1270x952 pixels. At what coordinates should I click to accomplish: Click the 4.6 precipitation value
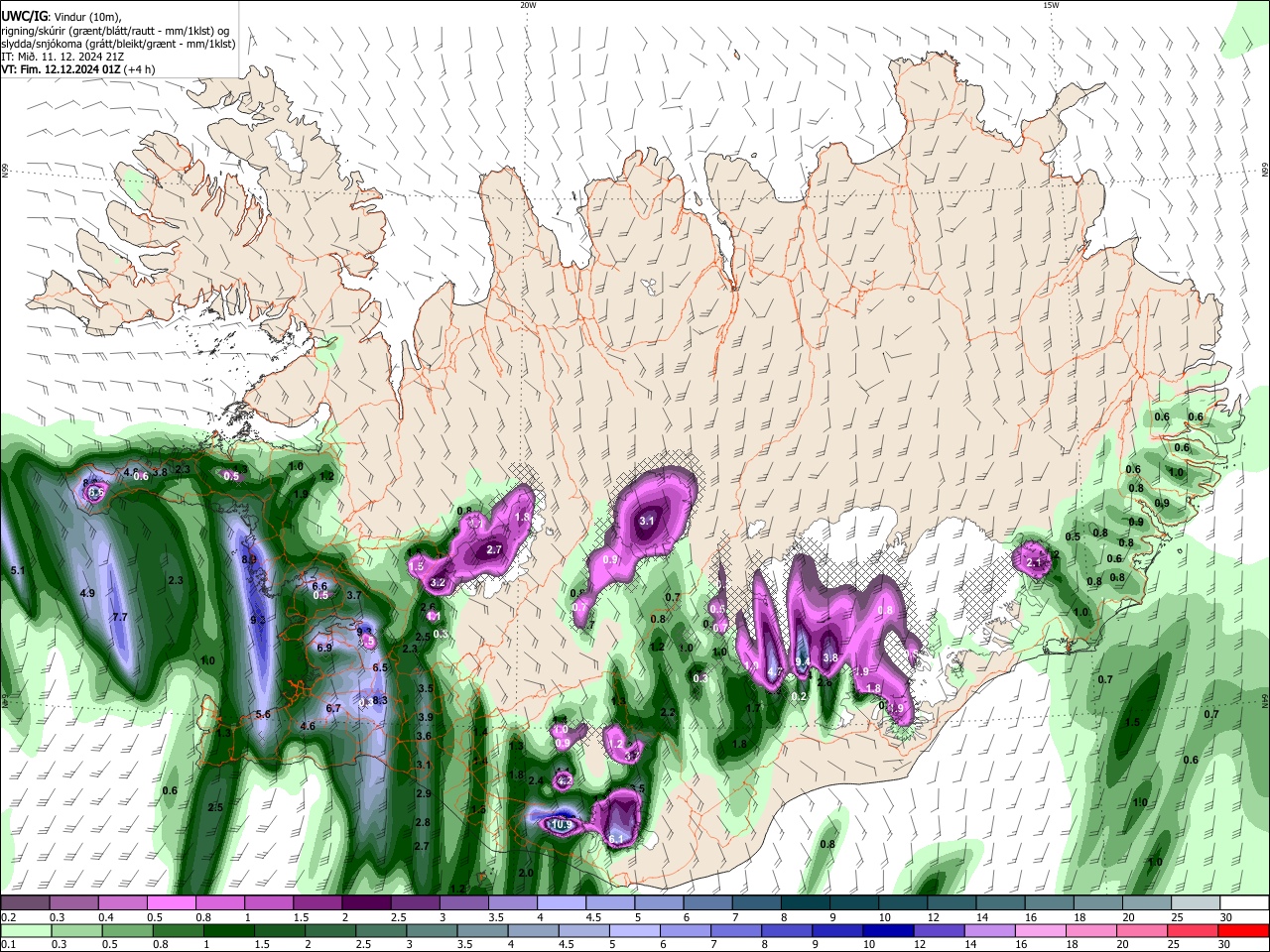[x=308, y=726]
